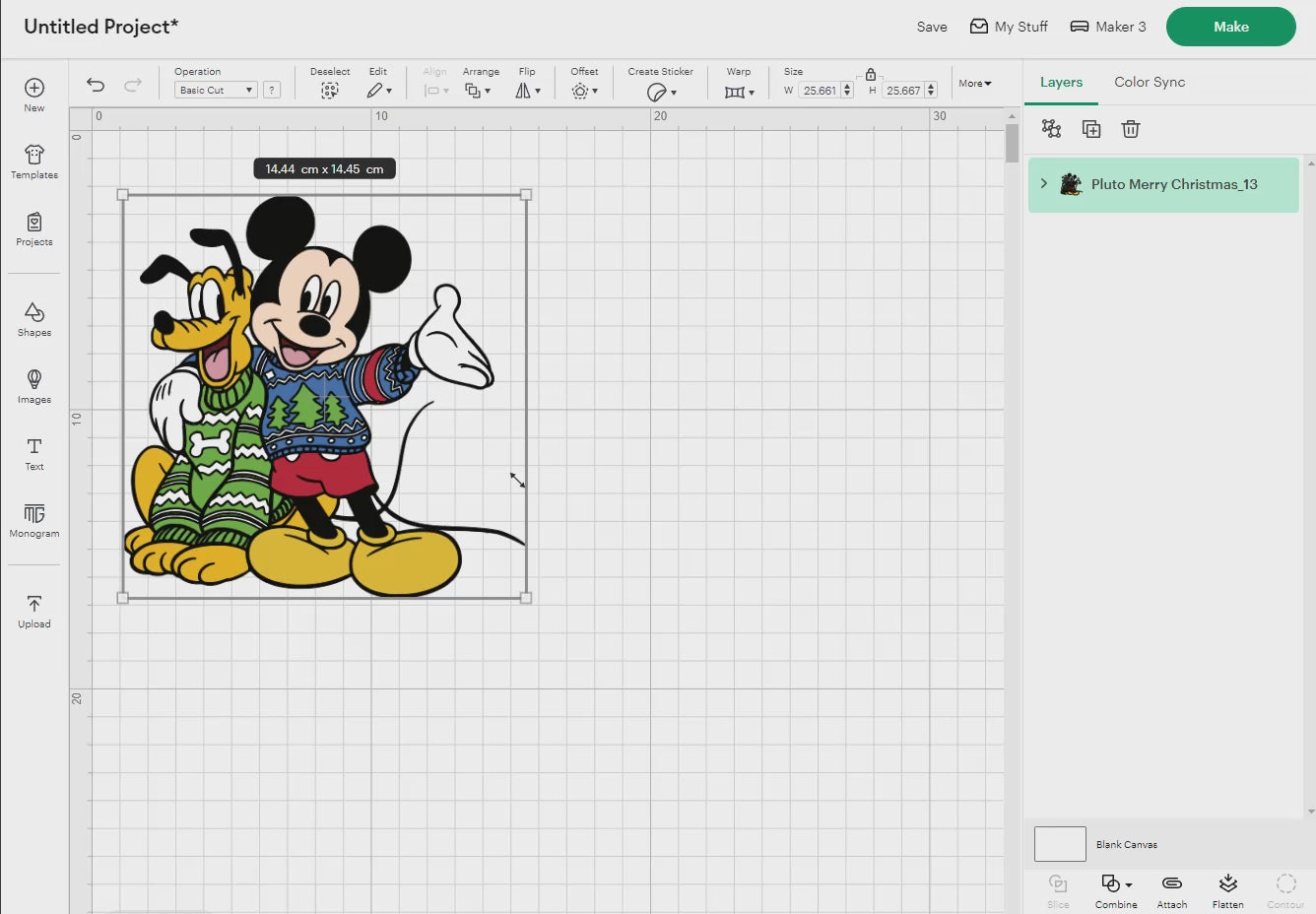Screen dimensions: 1316x914
Task: Open the Monogram tool
Action: 34,520
